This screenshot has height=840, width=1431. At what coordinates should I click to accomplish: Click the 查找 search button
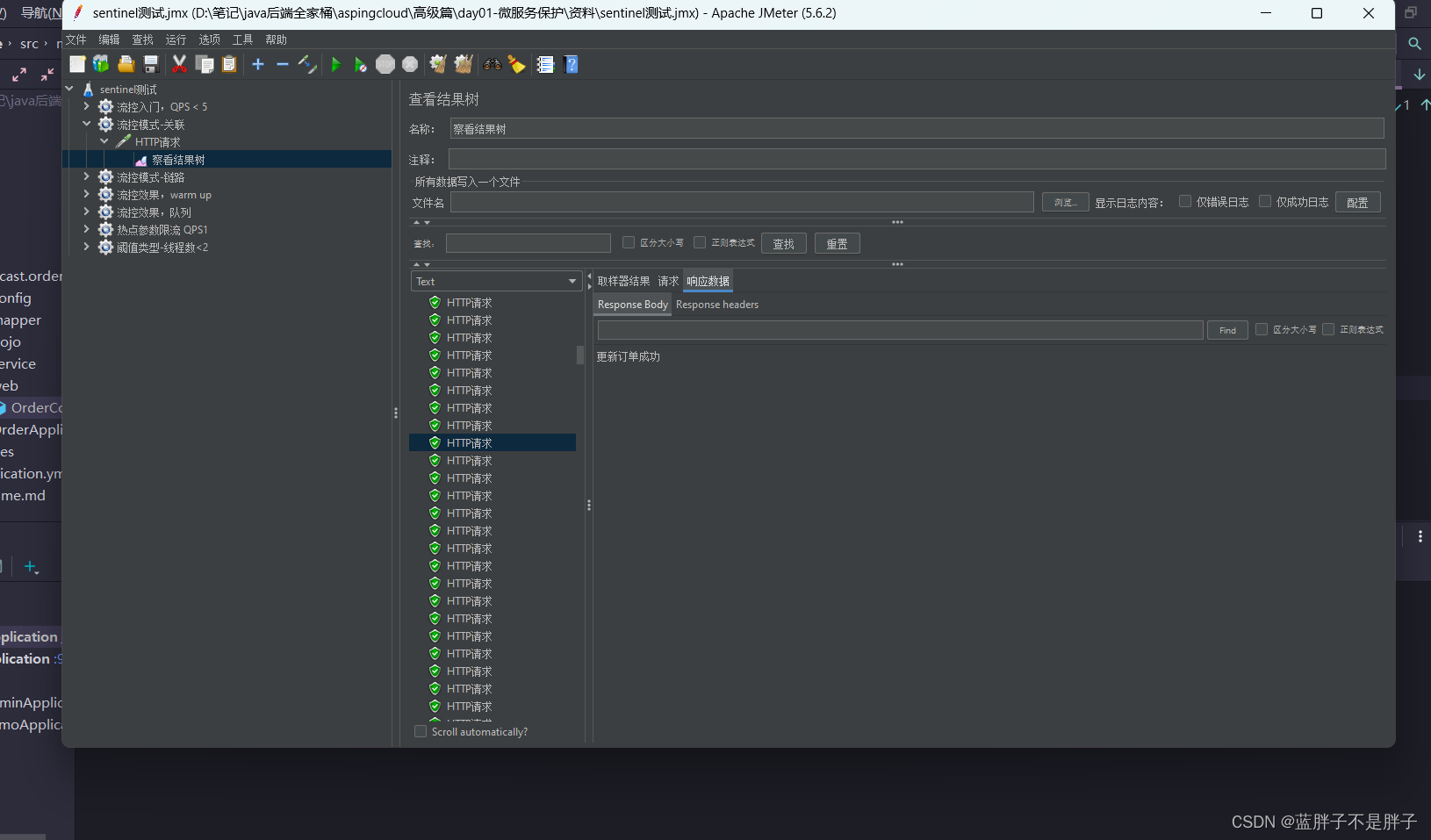(x=784, y=244)
